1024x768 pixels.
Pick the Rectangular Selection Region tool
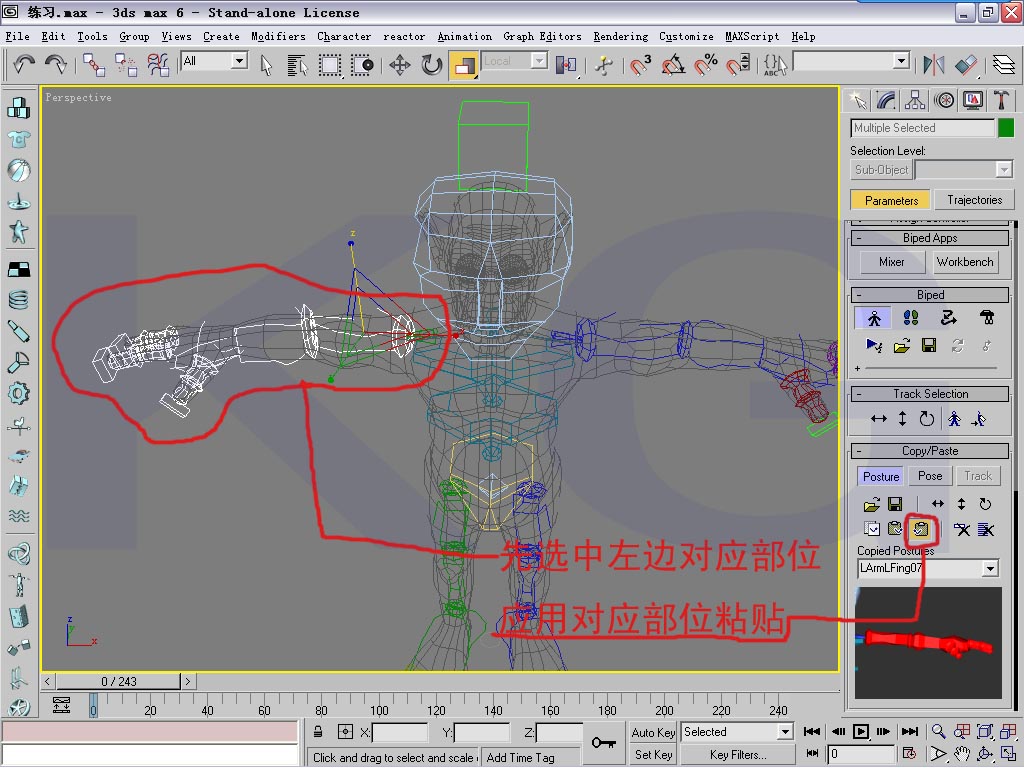[330, 65]
